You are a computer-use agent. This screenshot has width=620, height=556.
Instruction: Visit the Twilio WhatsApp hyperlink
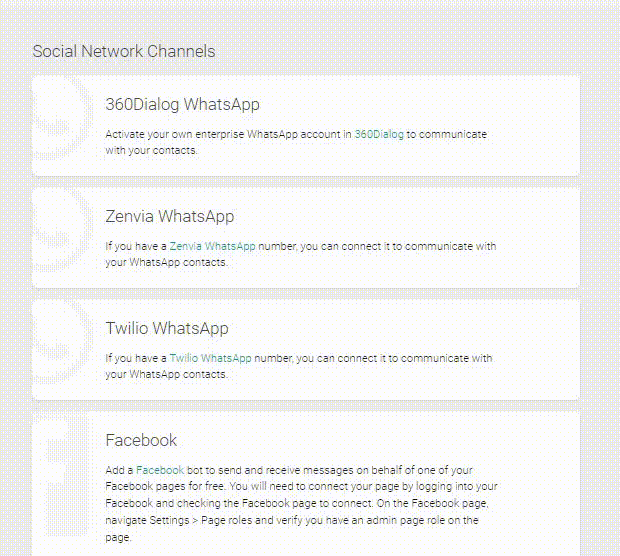point(210,357)
